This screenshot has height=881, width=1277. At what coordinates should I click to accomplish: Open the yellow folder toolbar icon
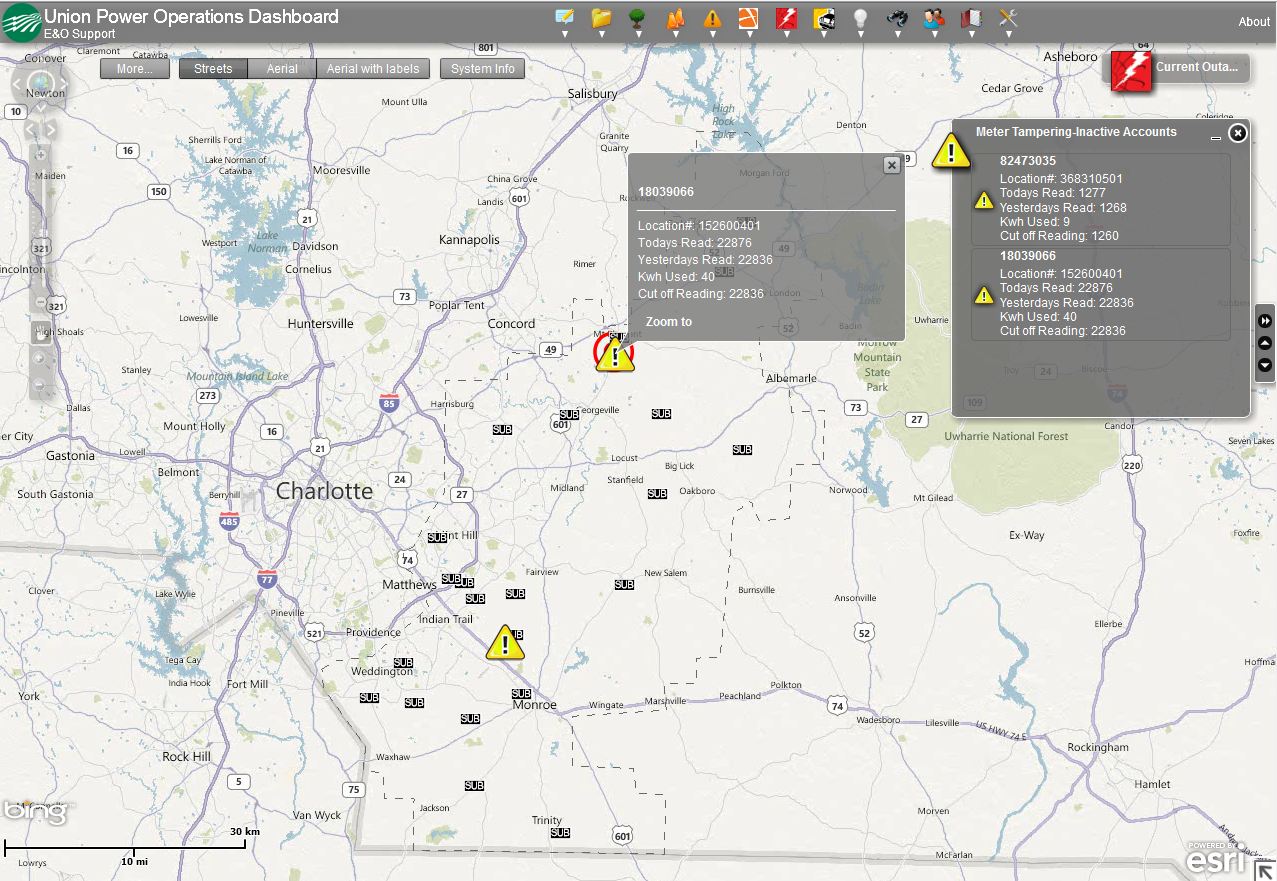601,18
